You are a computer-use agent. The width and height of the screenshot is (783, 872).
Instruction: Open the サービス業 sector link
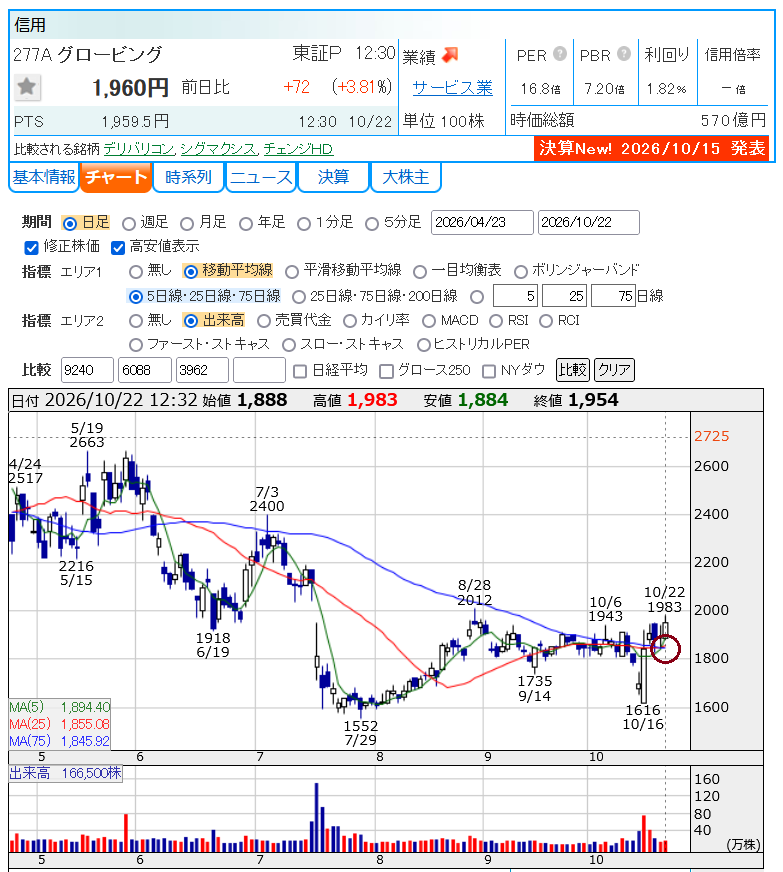[453, 88]
